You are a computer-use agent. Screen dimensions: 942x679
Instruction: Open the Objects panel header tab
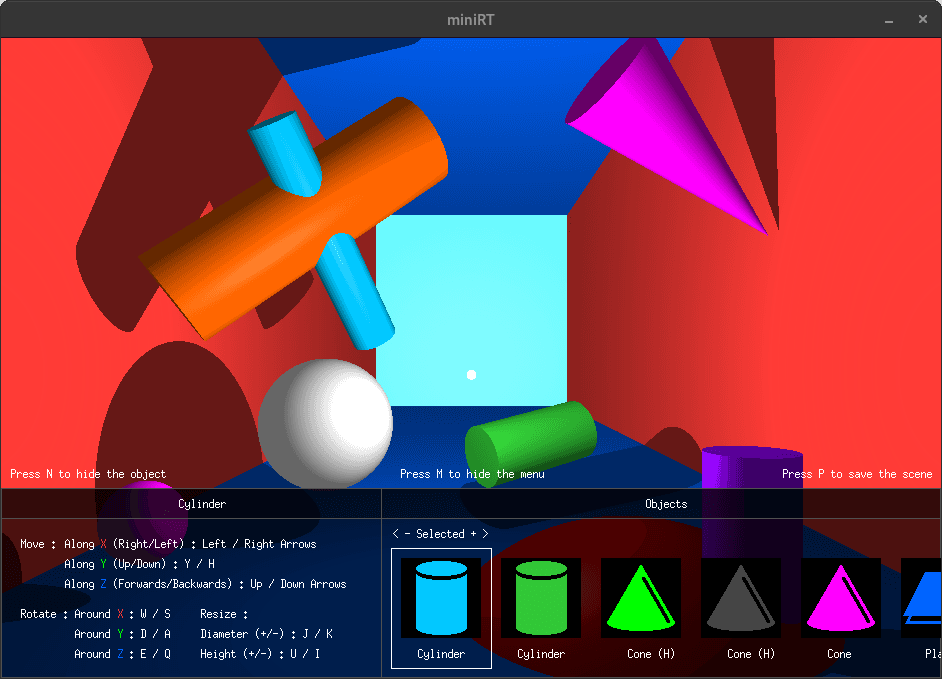tap(666, 504)
